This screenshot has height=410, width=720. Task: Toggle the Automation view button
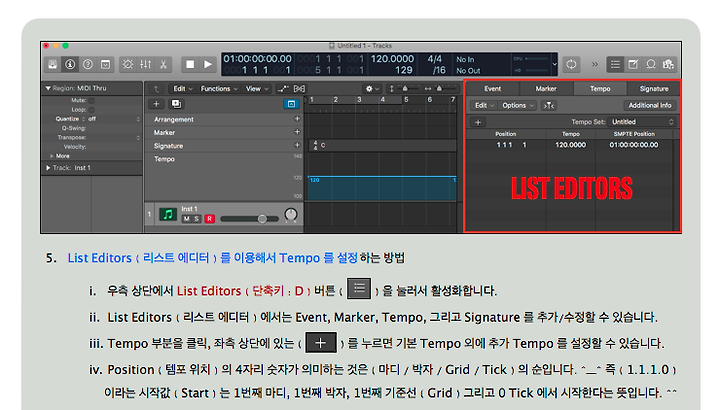tap(283, 89)
